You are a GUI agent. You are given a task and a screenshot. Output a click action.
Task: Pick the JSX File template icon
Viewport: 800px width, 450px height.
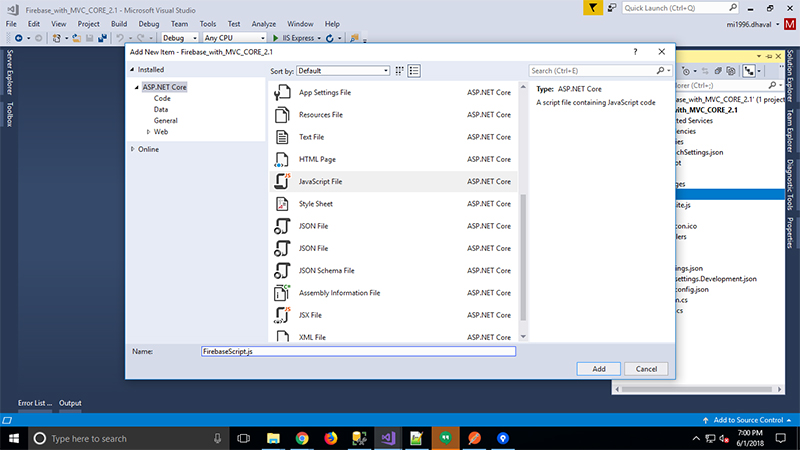(281, 315)
